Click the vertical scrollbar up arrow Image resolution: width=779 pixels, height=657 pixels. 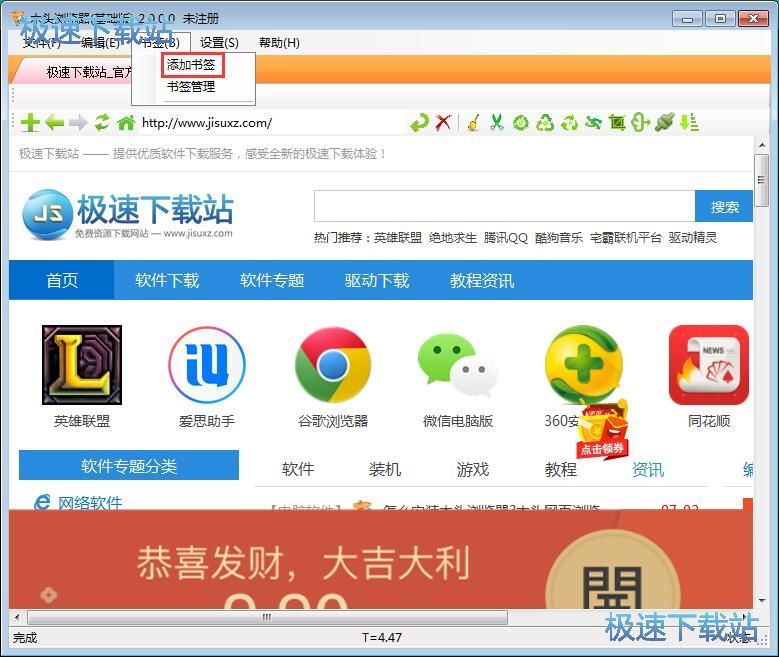(762, 145)
